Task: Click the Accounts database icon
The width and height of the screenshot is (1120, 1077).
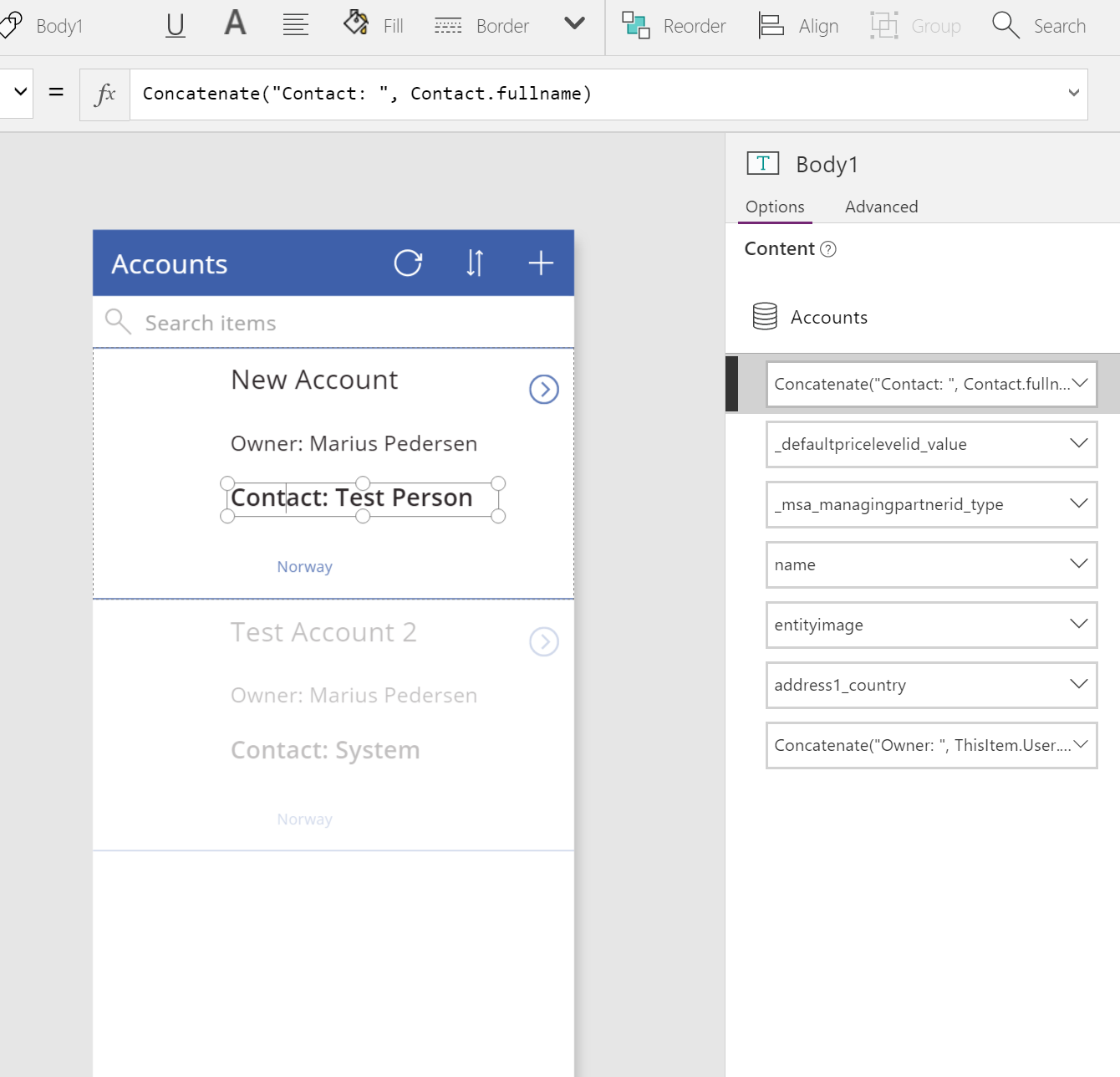Action: pyautogui.click(x=765, y=316)
